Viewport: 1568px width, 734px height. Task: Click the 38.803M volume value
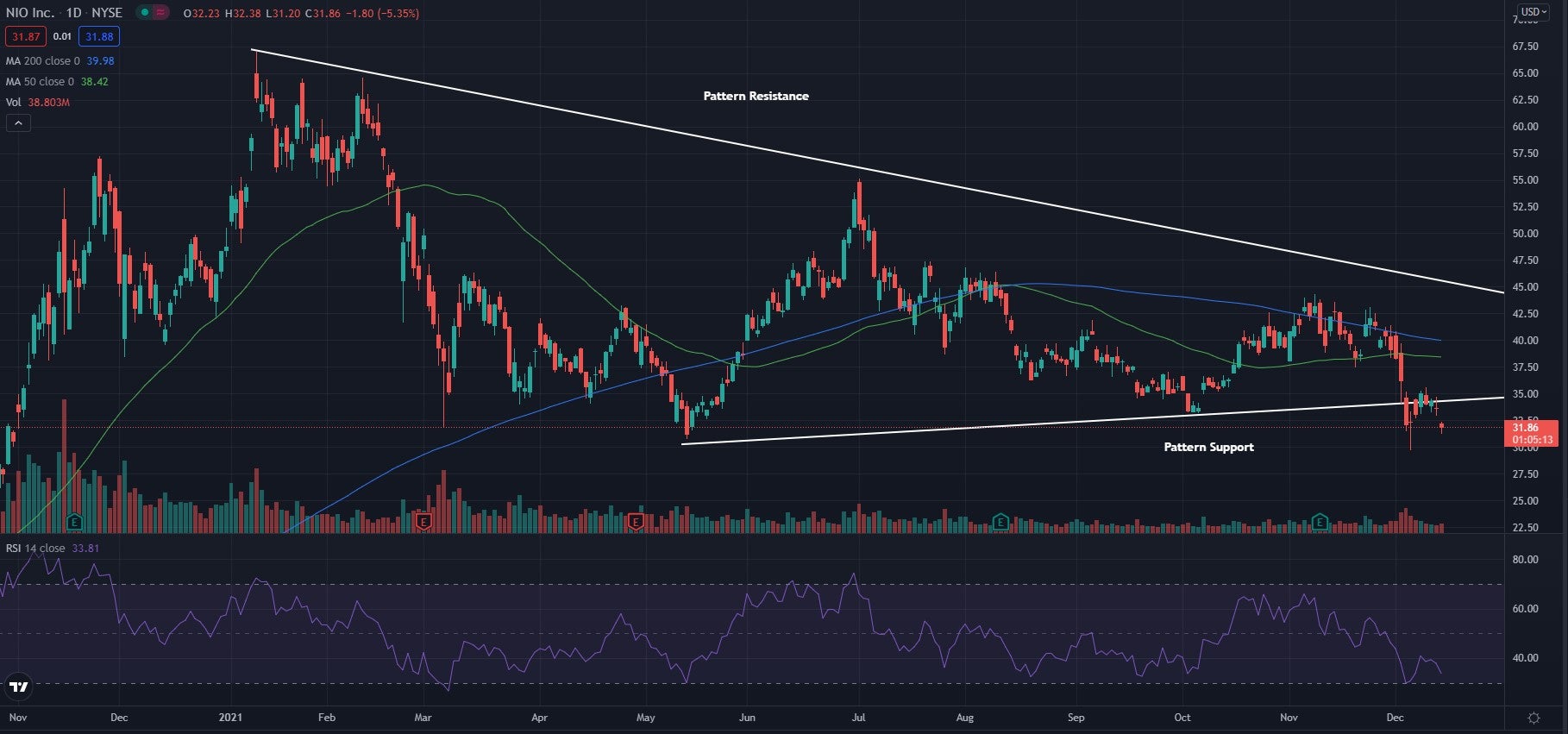point(49,103)
